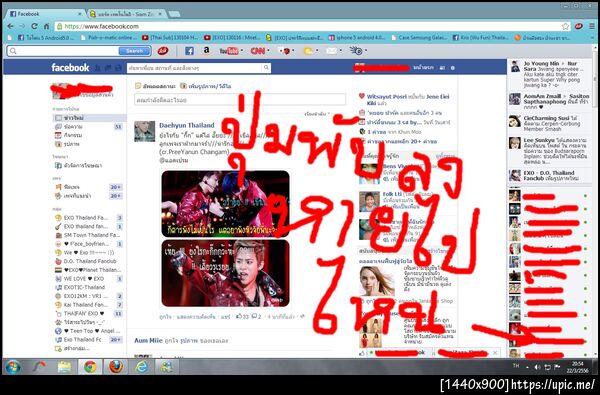
Task: Open the account settings gear in blue bar
Action: coord(453,68)
